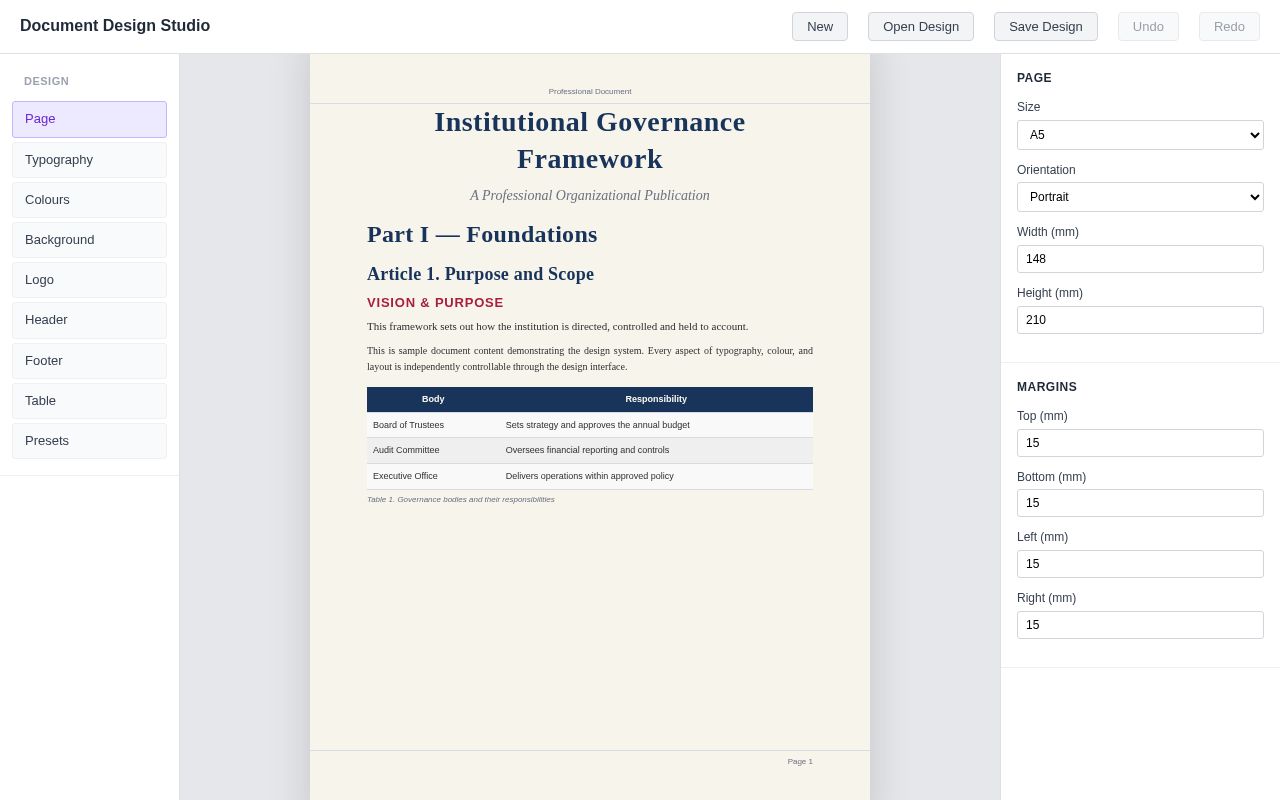
Task: Open the Presets section
Action: [89, 441]
